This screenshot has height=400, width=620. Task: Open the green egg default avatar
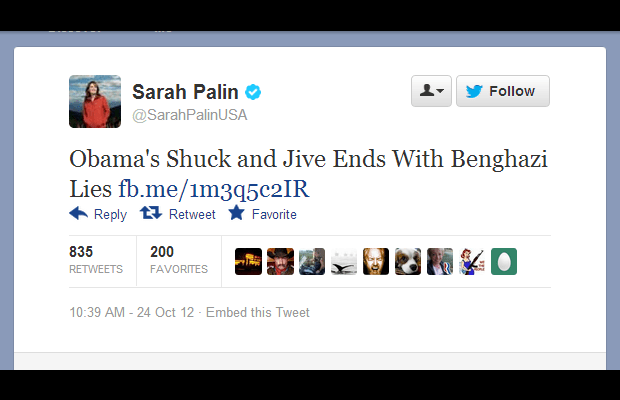[x=504, y=261]
